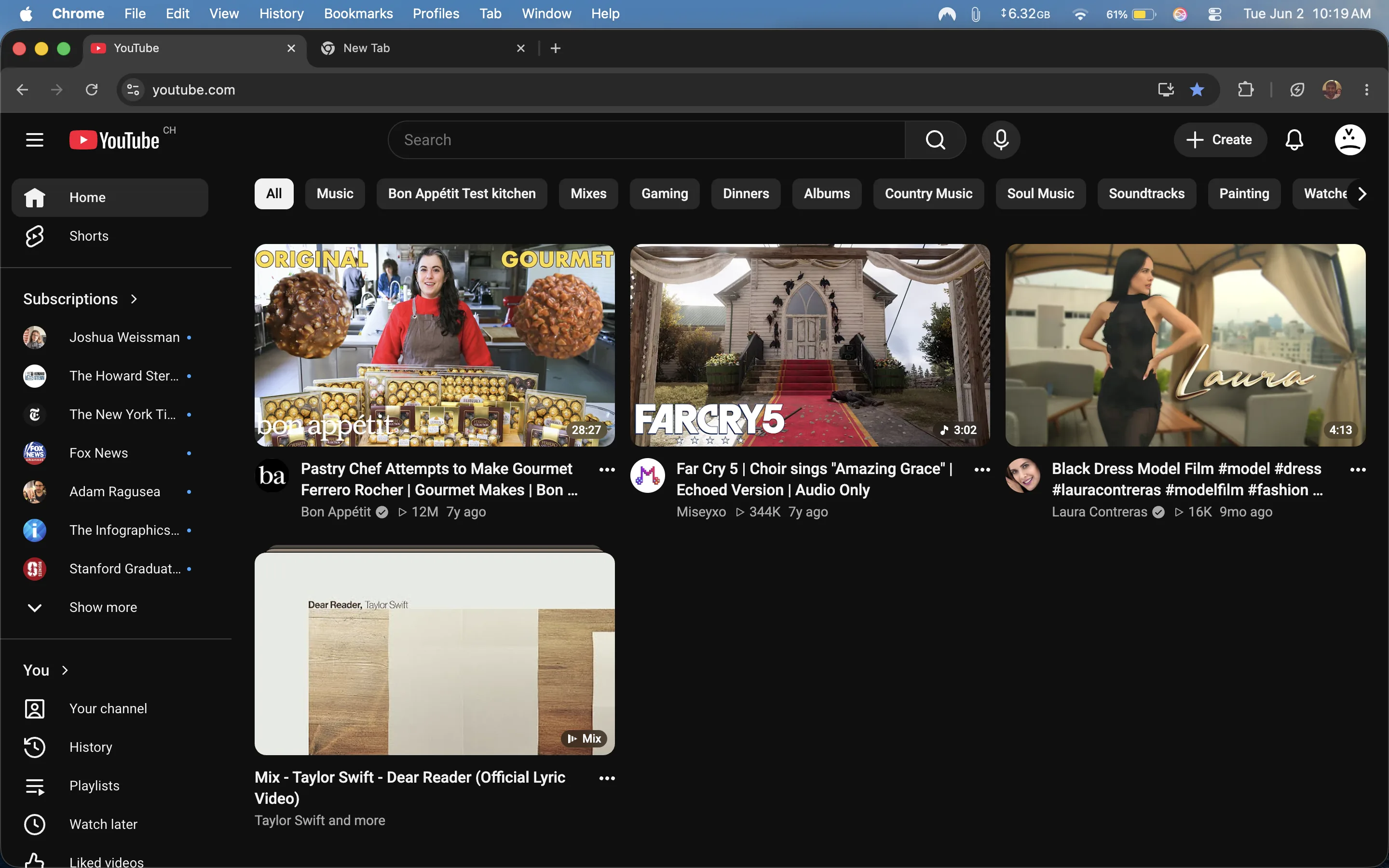This screenshot has width=1389, height=868.
Task: Play the Far Cry 5 video thumbnail
Action: (x=810, y=345)
